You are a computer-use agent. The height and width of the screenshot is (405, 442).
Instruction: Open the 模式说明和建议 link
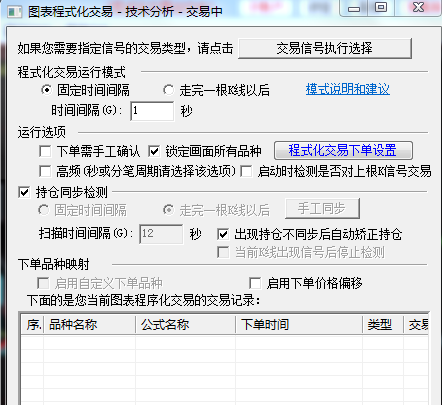click(348, 89)
